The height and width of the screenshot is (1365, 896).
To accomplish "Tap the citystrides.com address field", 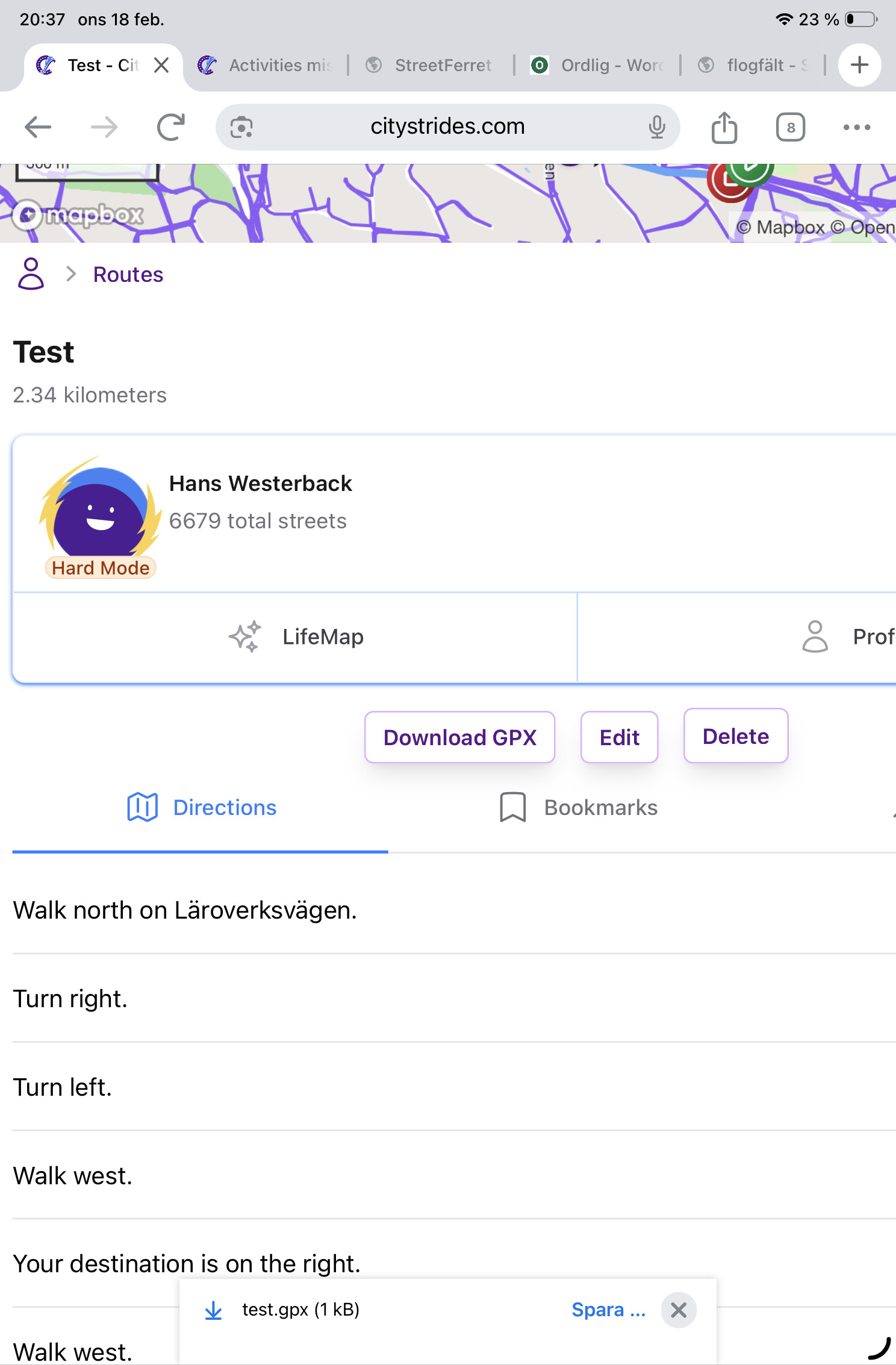I will [447, 127].
